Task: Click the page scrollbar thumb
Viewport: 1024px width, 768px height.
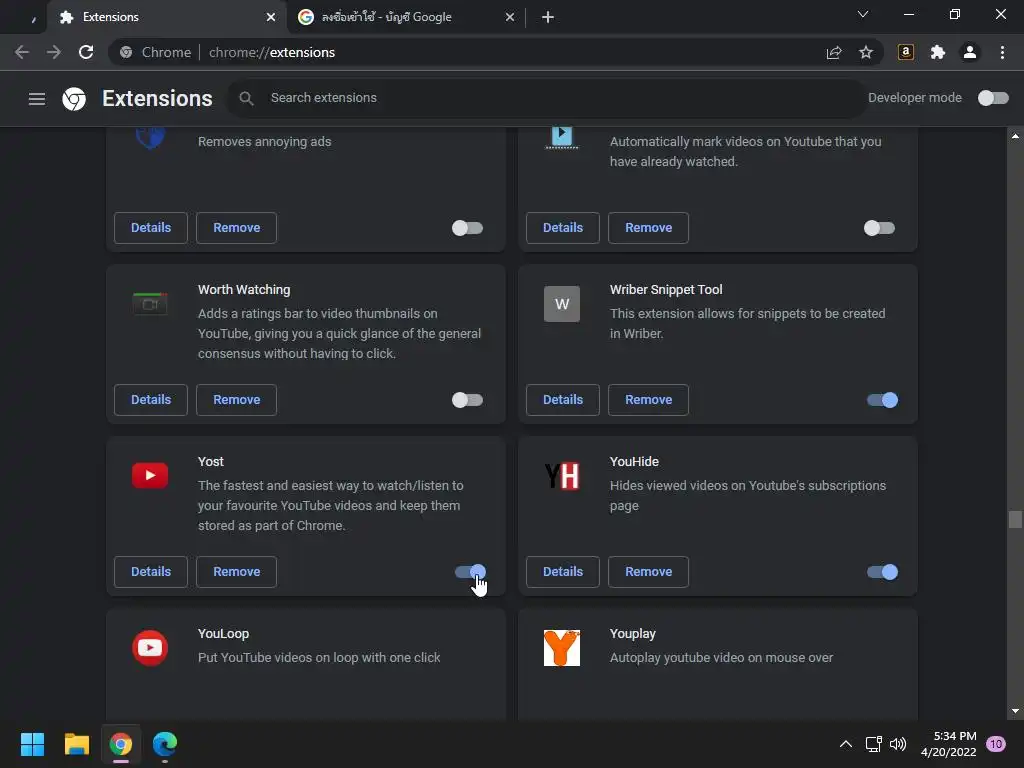Action: click(x=1015, y=519)
